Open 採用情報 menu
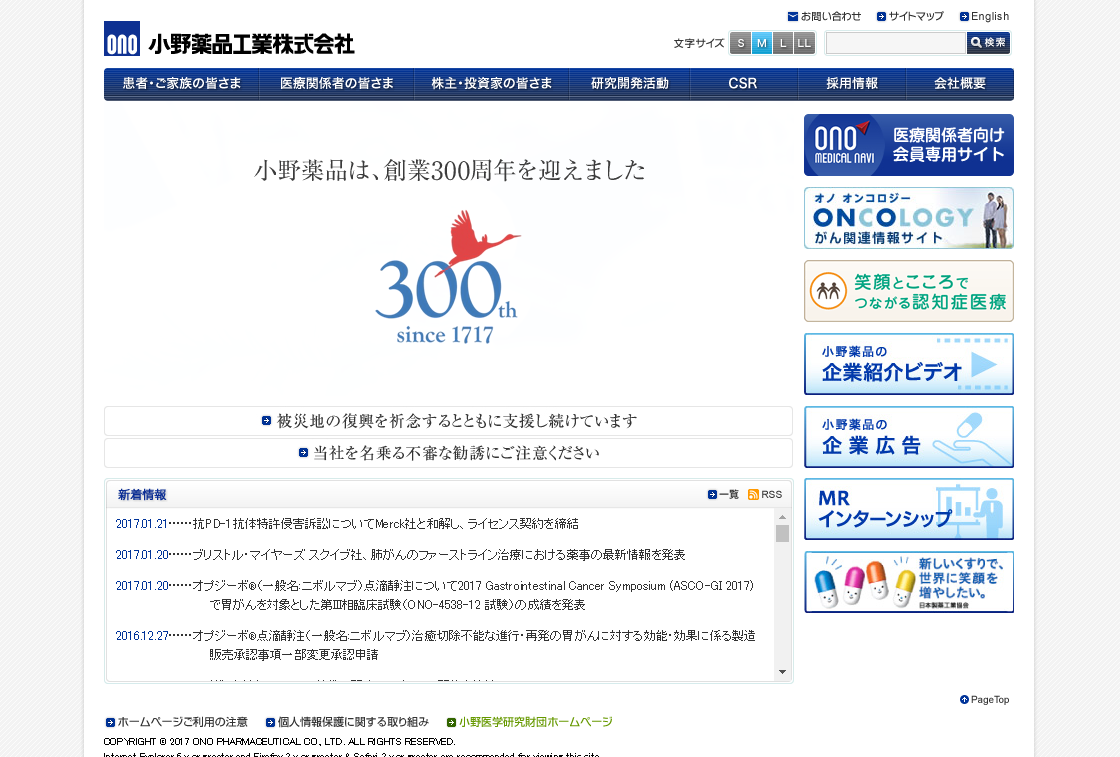 (x=852, y=84)
